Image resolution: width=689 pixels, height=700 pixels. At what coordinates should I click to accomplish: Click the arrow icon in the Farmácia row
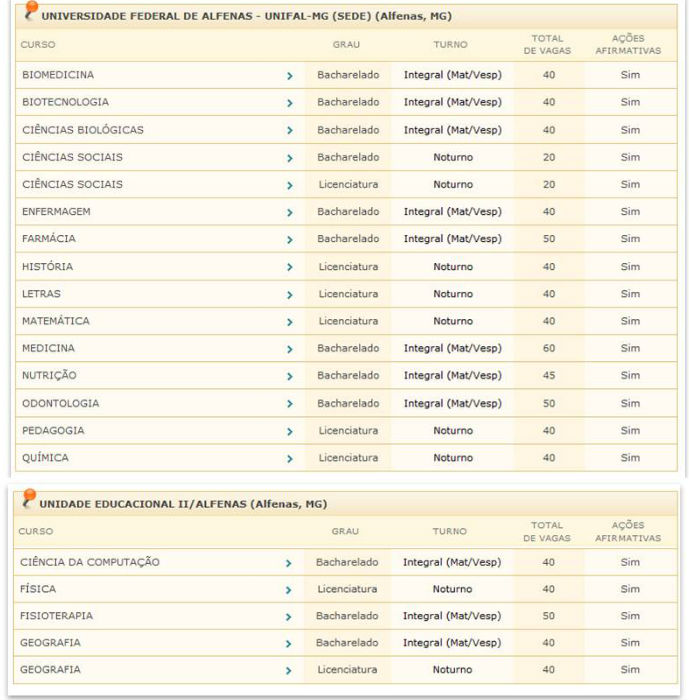click(289, 240)
